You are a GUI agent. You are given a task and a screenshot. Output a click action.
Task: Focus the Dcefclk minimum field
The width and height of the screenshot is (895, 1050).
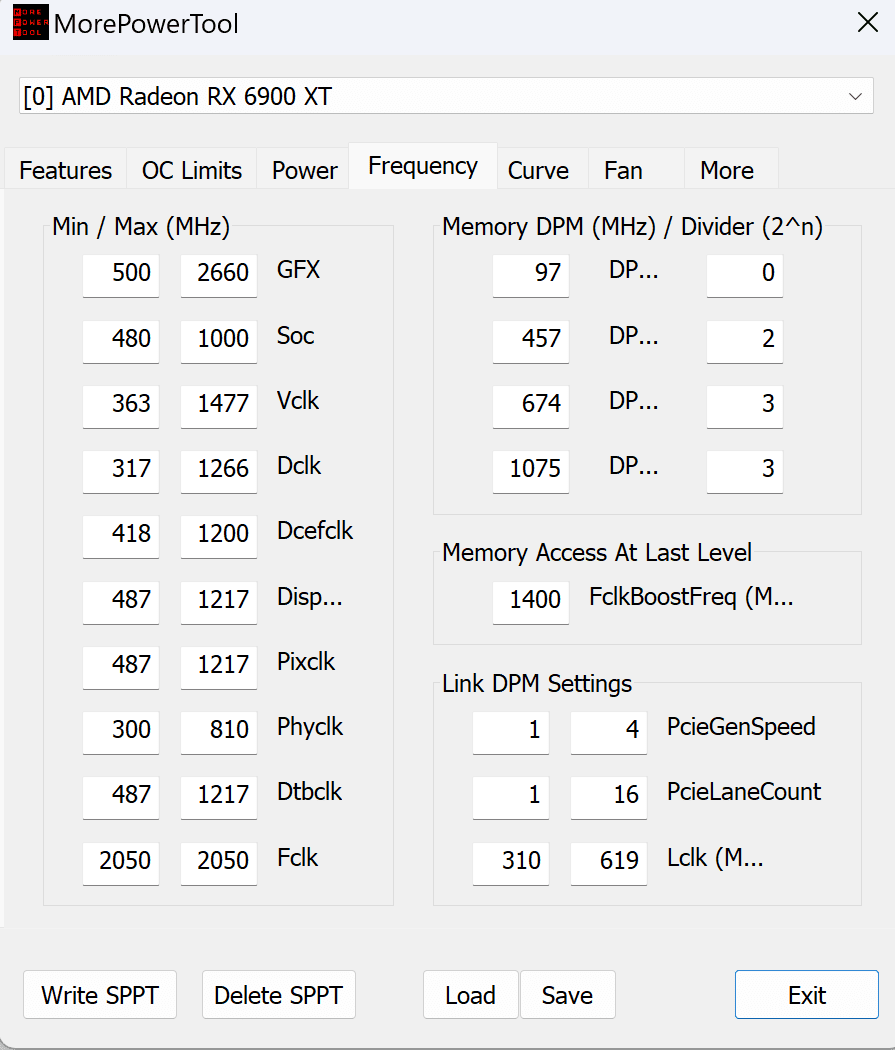click(121, 536)
